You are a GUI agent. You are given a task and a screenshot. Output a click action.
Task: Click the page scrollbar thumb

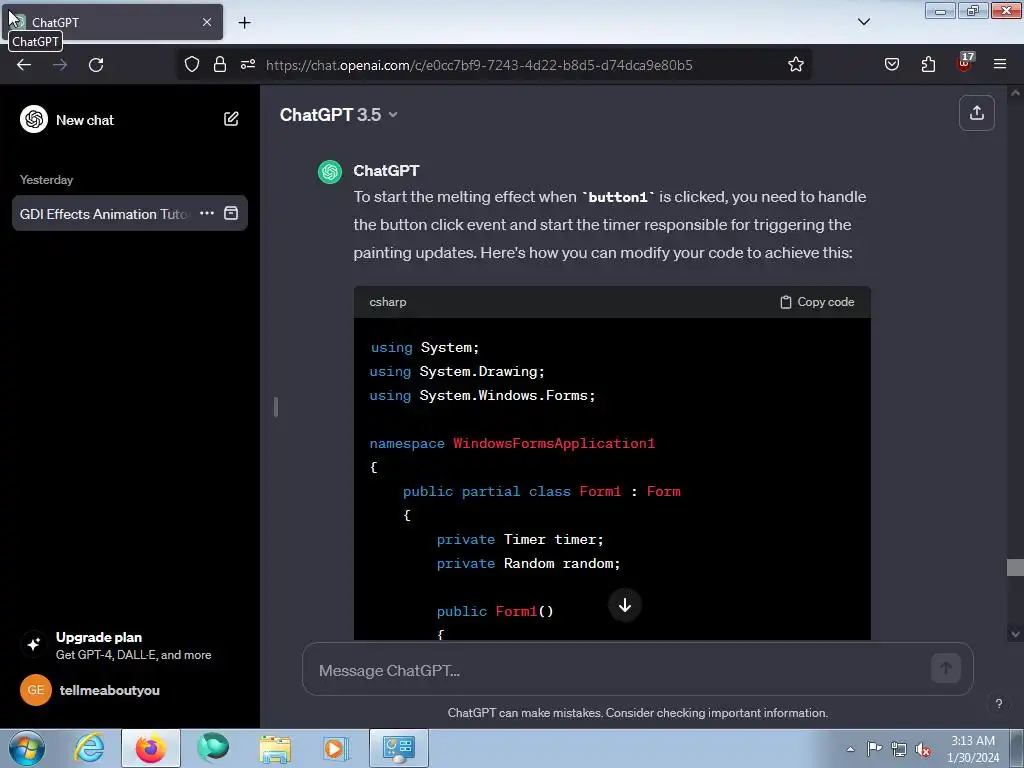(x=1015, y=568)
